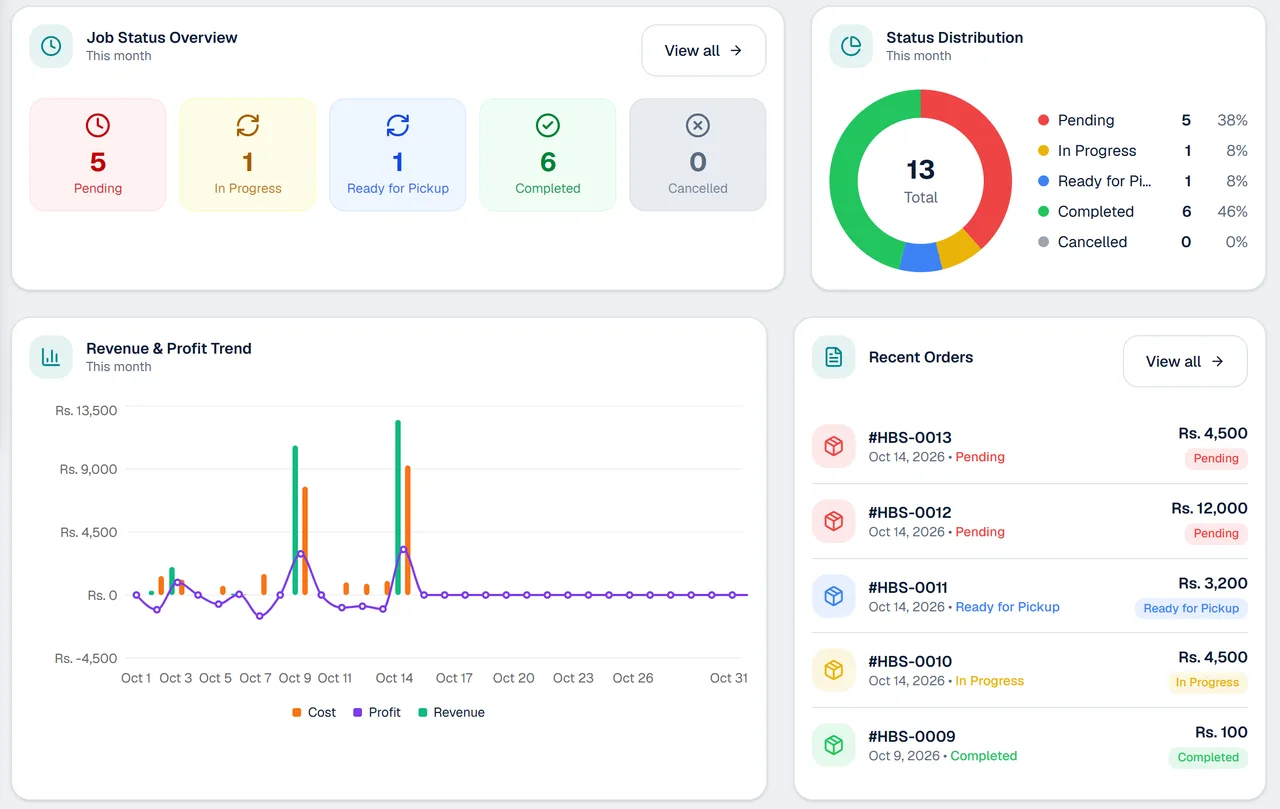This screenshot has width=1280, height=809.
Task: Click the Rs. 100 amount on #HBS-0009
Action: click(x=1221, y=732)
